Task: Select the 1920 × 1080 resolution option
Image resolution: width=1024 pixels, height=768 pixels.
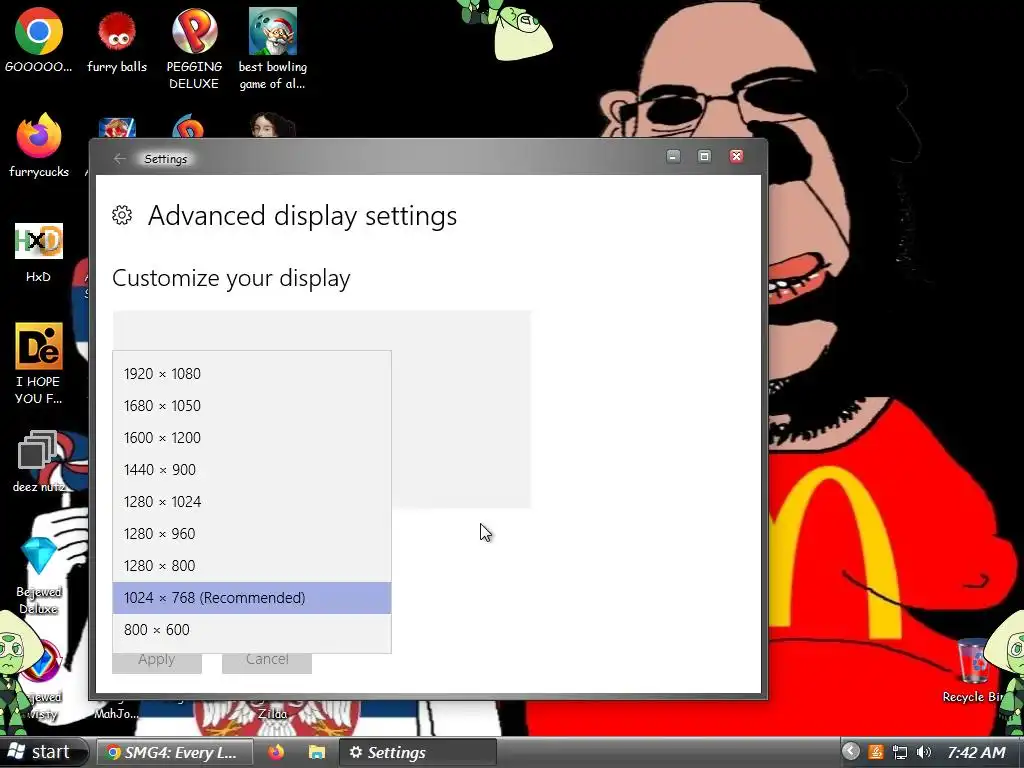Action: tap(251, 374)
